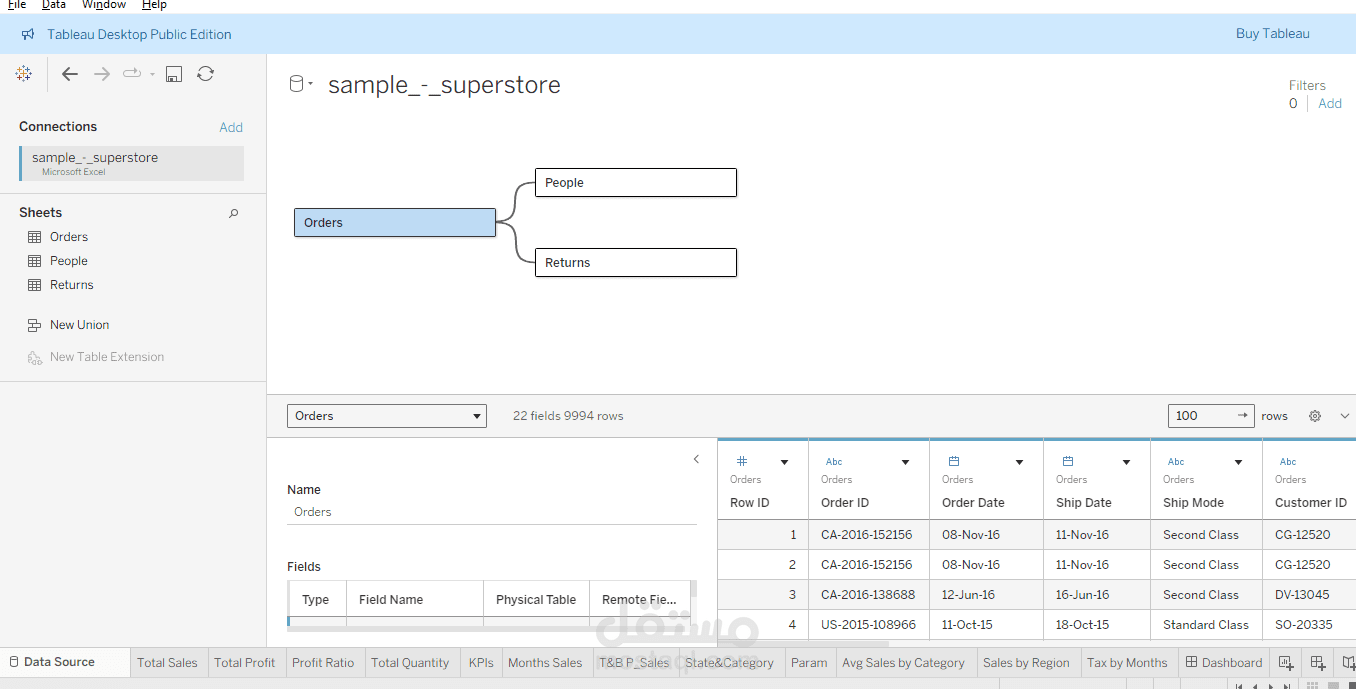Click the redo/replay arrow icon
The height and width of the screenshot is (689, 1356).
(132, 73)
